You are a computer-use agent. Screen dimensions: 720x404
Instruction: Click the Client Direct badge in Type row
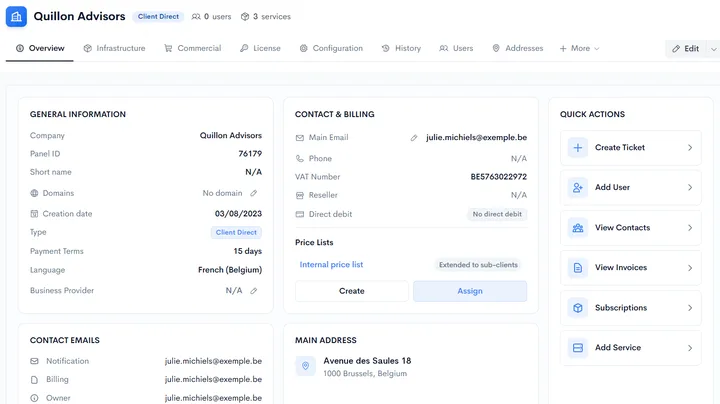(236, 232)
